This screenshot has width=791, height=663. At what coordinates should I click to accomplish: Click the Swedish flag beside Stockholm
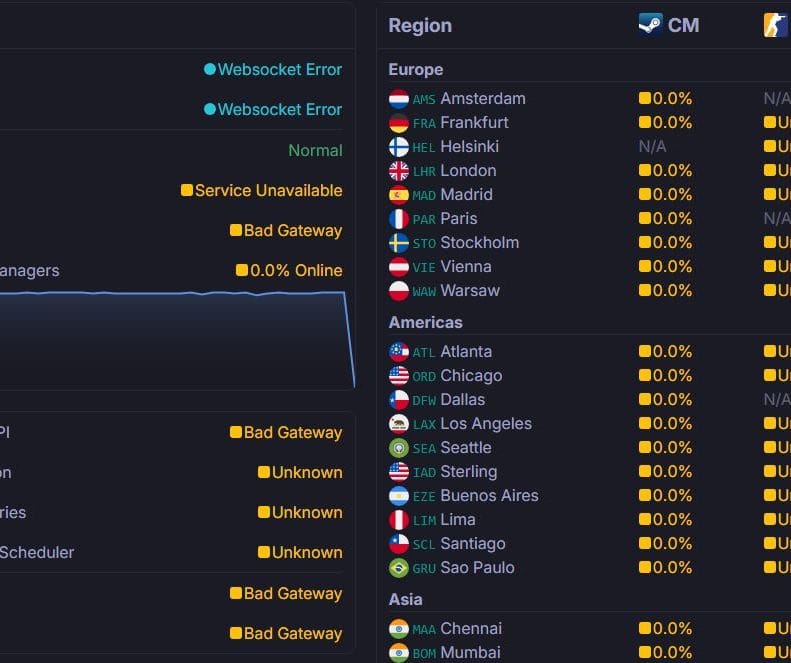(x=399, y=243)
